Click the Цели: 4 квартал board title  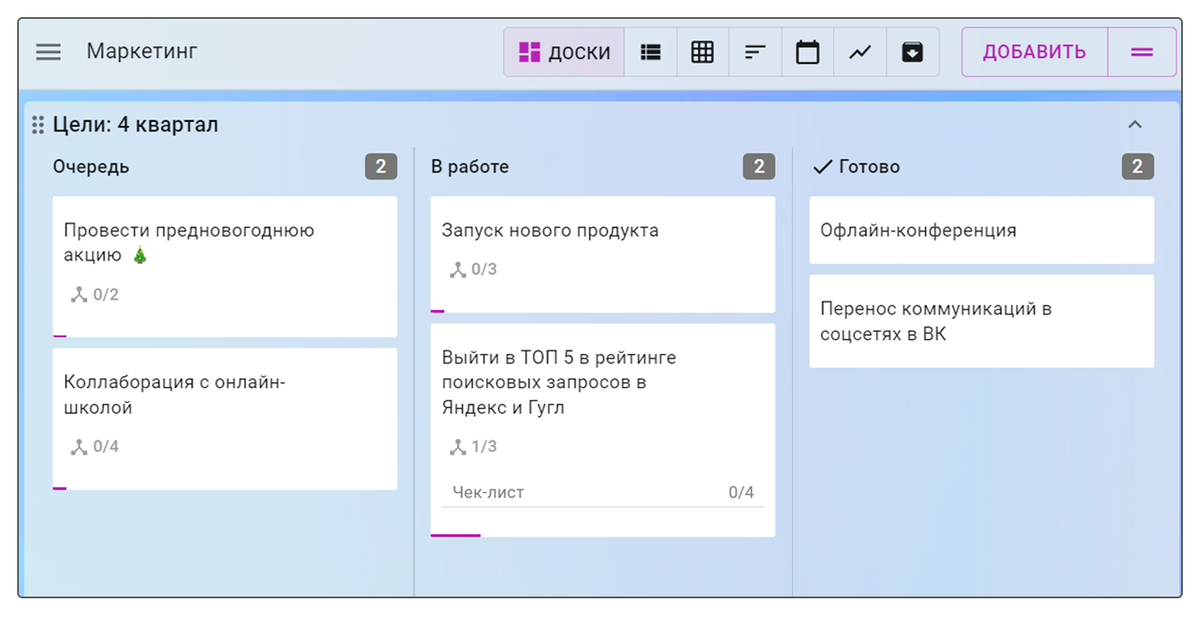[x=135, y=125]
